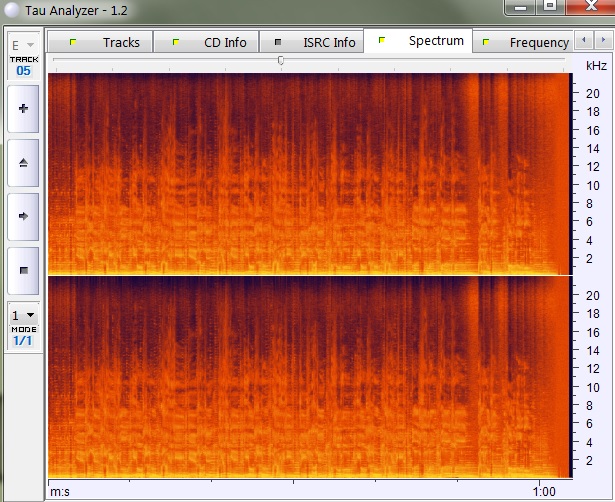Screen dimensions: 615x502
Task: Click the Spectrum tab
Action: [x=424, y=41]
